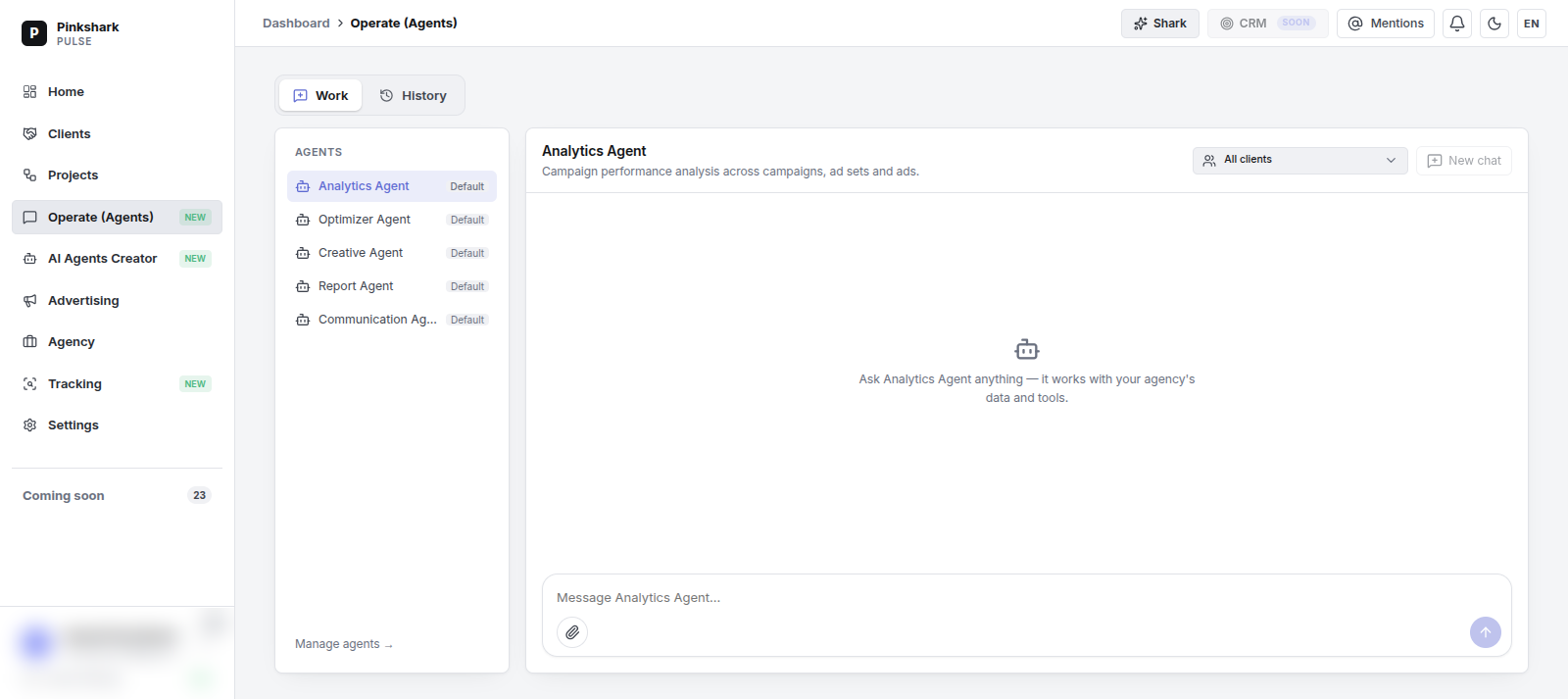Click the AI Agents Creator robot icon
The image size is (1568, 699).
(x=29, y=259)
